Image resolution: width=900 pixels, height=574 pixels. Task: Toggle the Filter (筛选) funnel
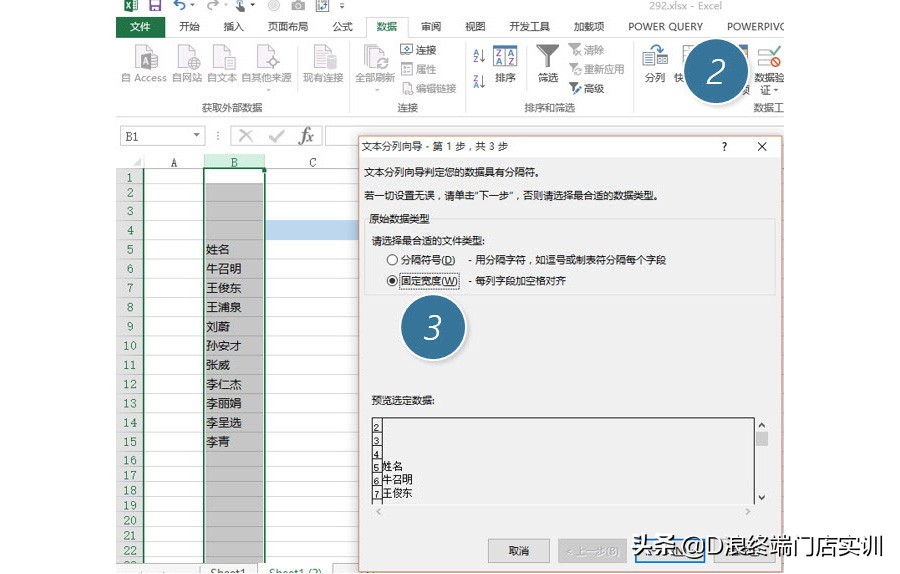tap(548, 64)
